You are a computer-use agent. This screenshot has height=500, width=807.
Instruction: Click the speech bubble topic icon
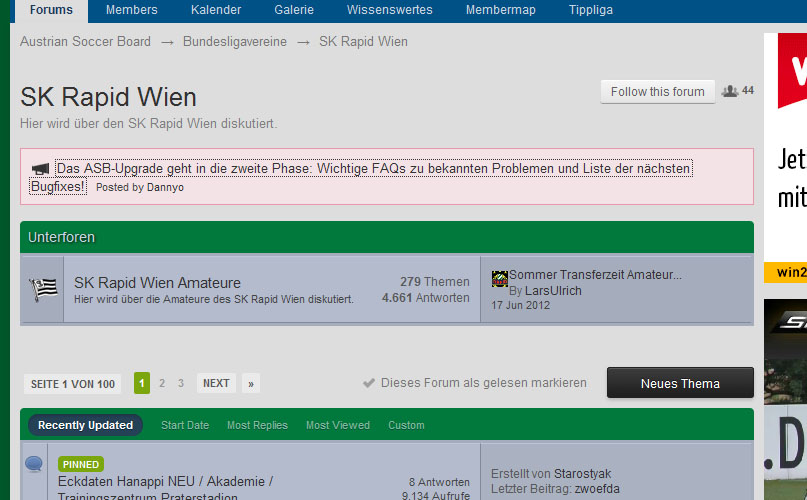(34, 464)
